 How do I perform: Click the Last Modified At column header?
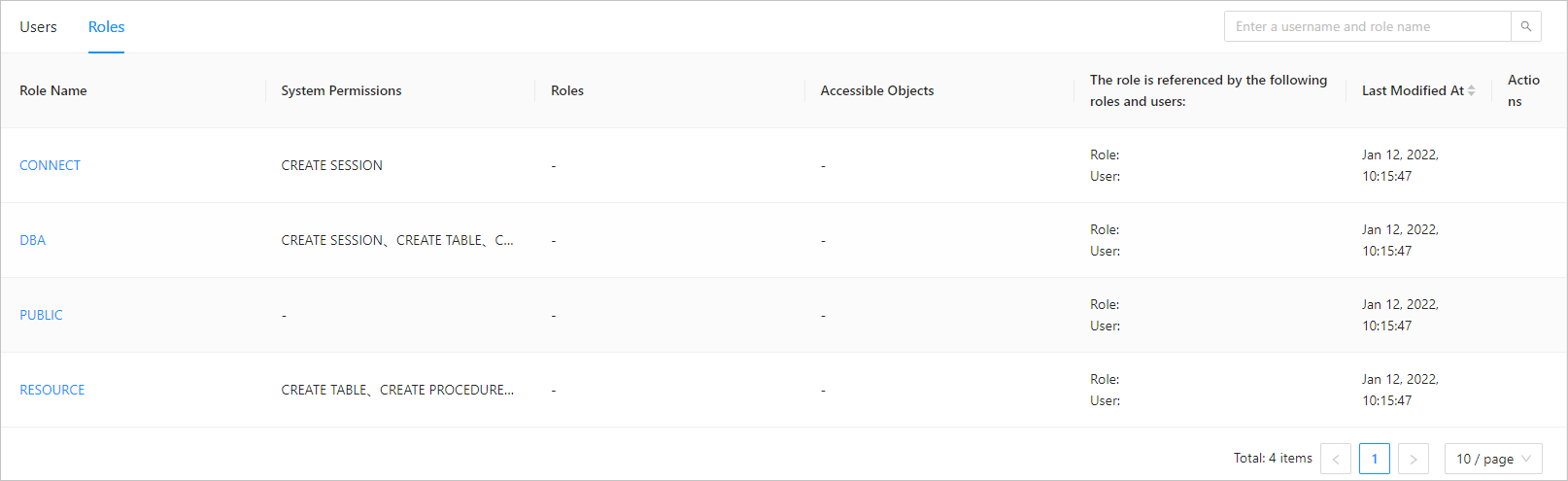1412,90
